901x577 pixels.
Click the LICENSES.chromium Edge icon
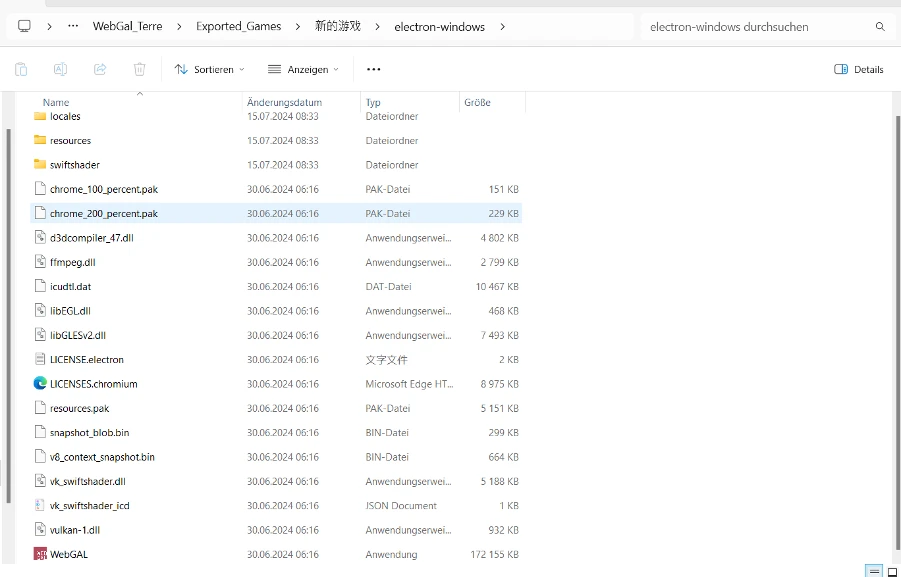[x=40, y=384]
